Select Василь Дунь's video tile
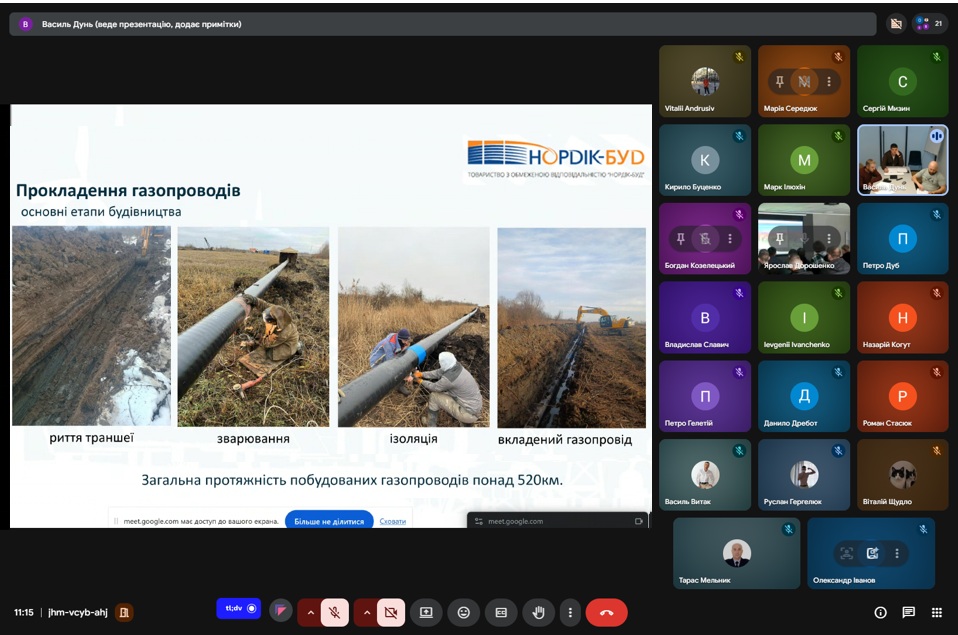Screen dimensions: 958x635 pos(902,159)
